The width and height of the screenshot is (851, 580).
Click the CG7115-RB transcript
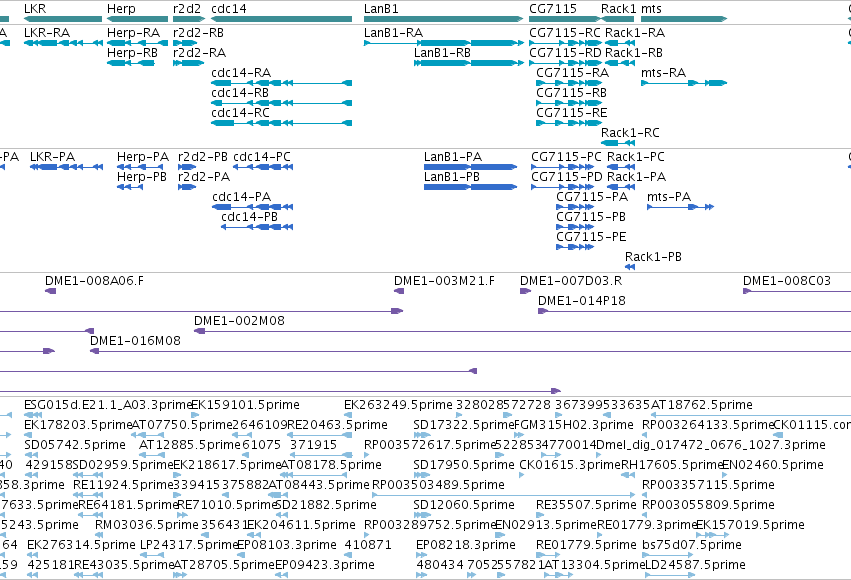[569, 103]
